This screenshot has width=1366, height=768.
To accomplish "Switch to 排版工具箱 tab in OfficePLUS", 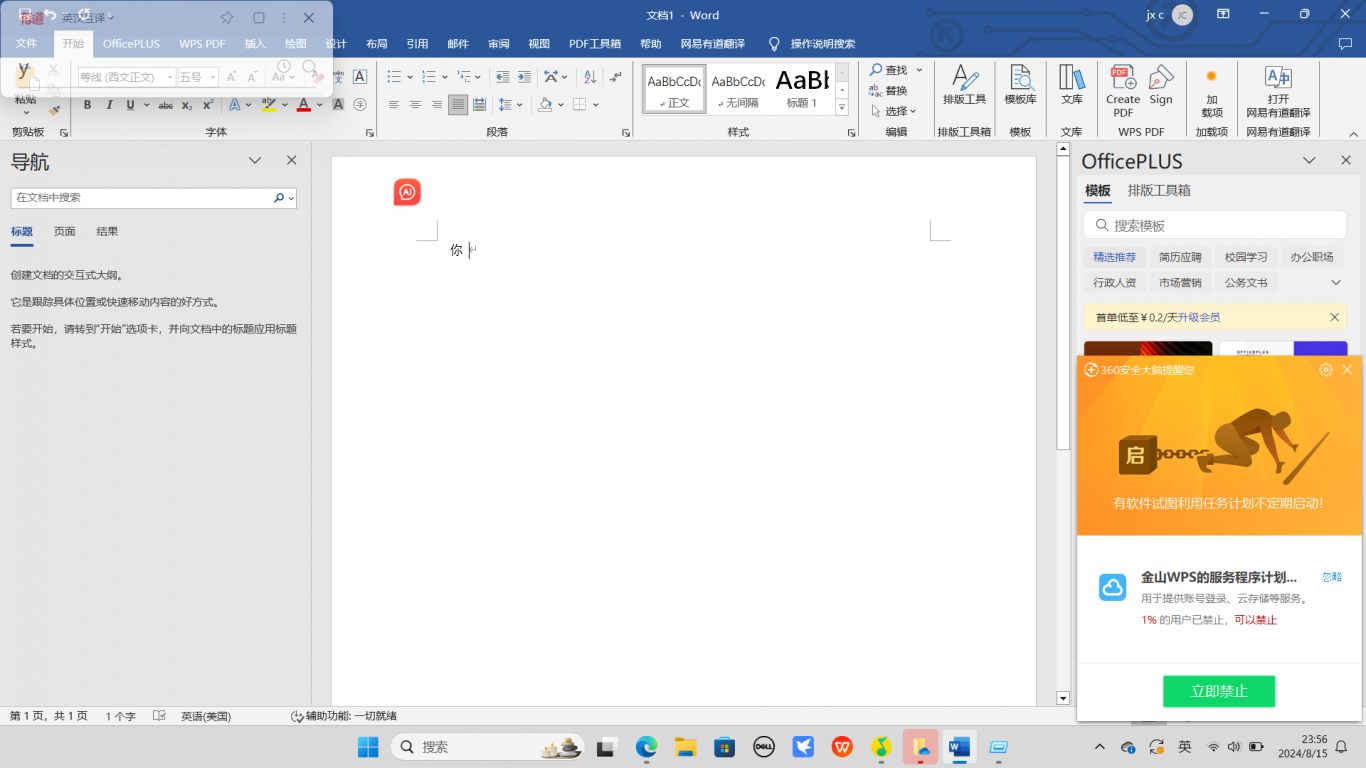I will [x=1159, y=191].
